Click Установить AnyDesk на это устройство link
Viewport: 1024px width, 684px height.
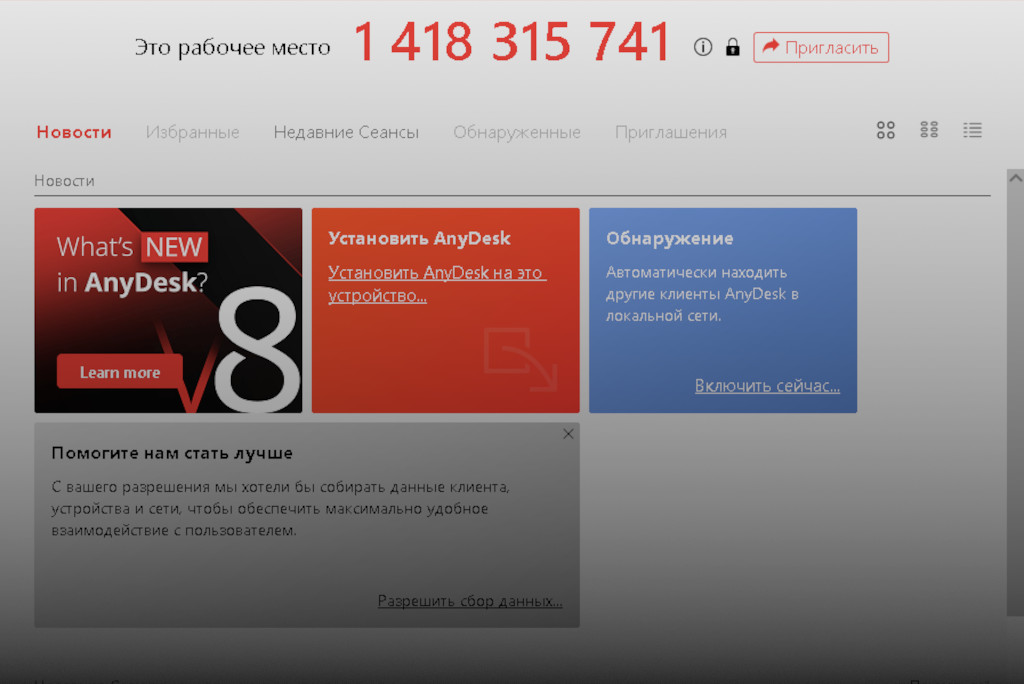click(437, 284)
